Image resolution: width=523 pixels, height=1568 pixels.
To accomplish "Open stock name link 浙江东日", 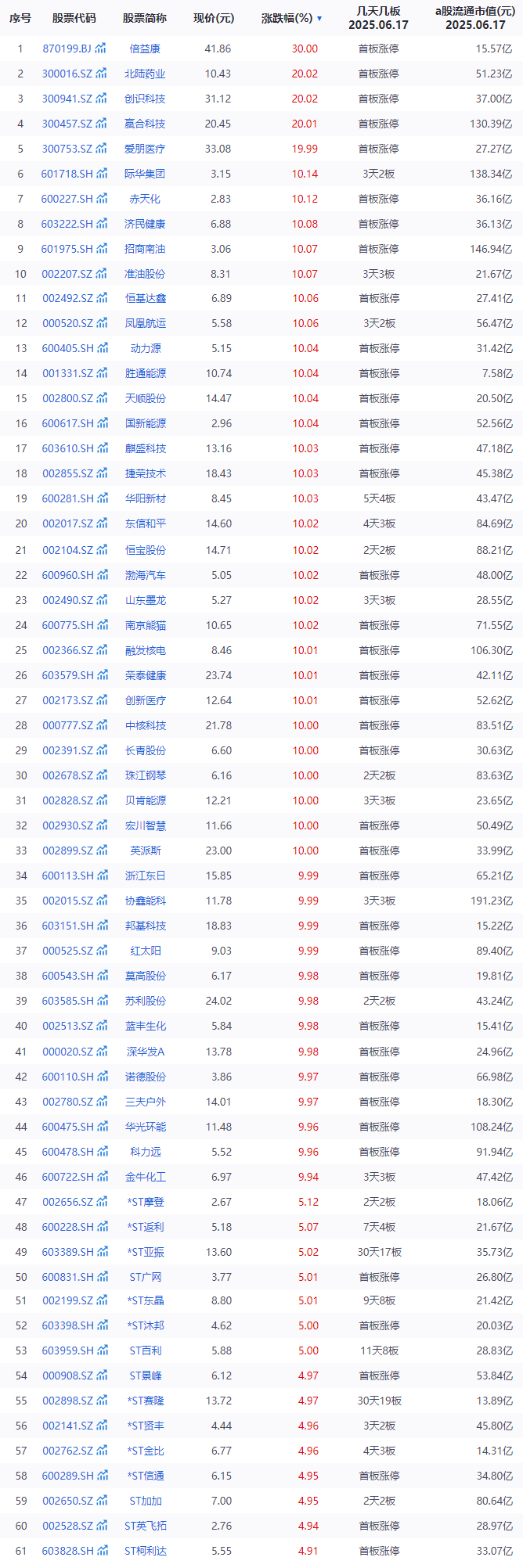I will click(x=146, y=876).
